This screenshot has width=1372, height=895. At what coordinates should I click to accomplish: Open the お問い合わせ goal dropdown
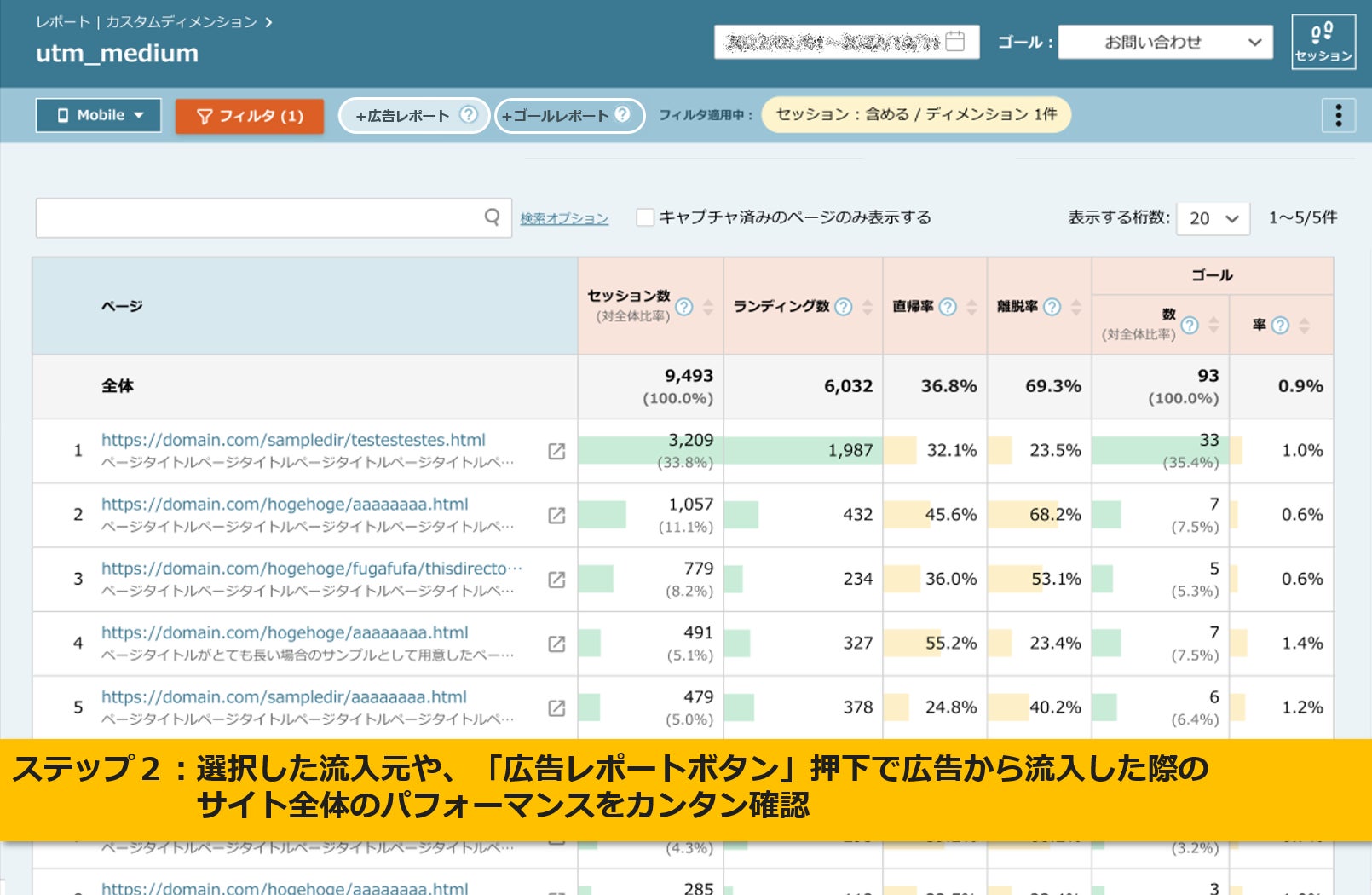(x=1165, y=42)
